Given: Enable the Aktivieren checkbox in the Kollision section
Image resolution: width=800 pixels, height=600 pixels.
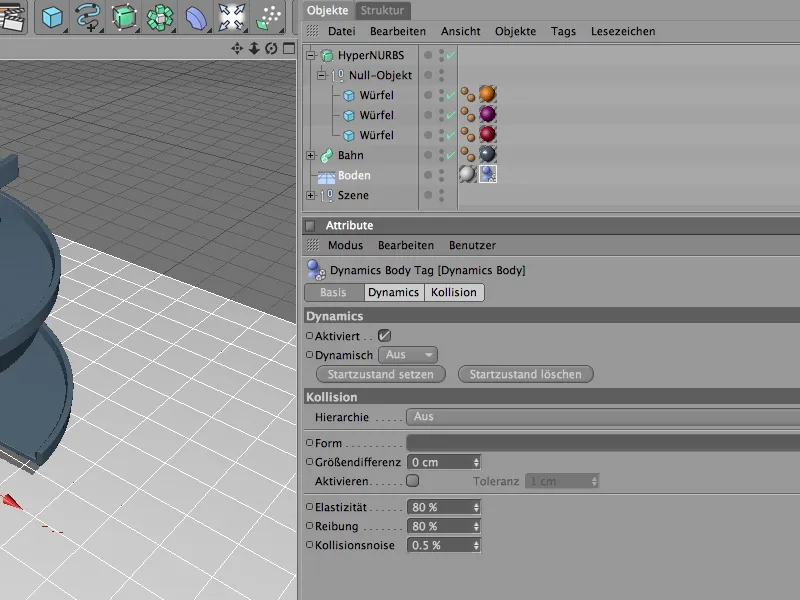Looking at the screenshot, I should pyautogui.click(x=413, y=480).
